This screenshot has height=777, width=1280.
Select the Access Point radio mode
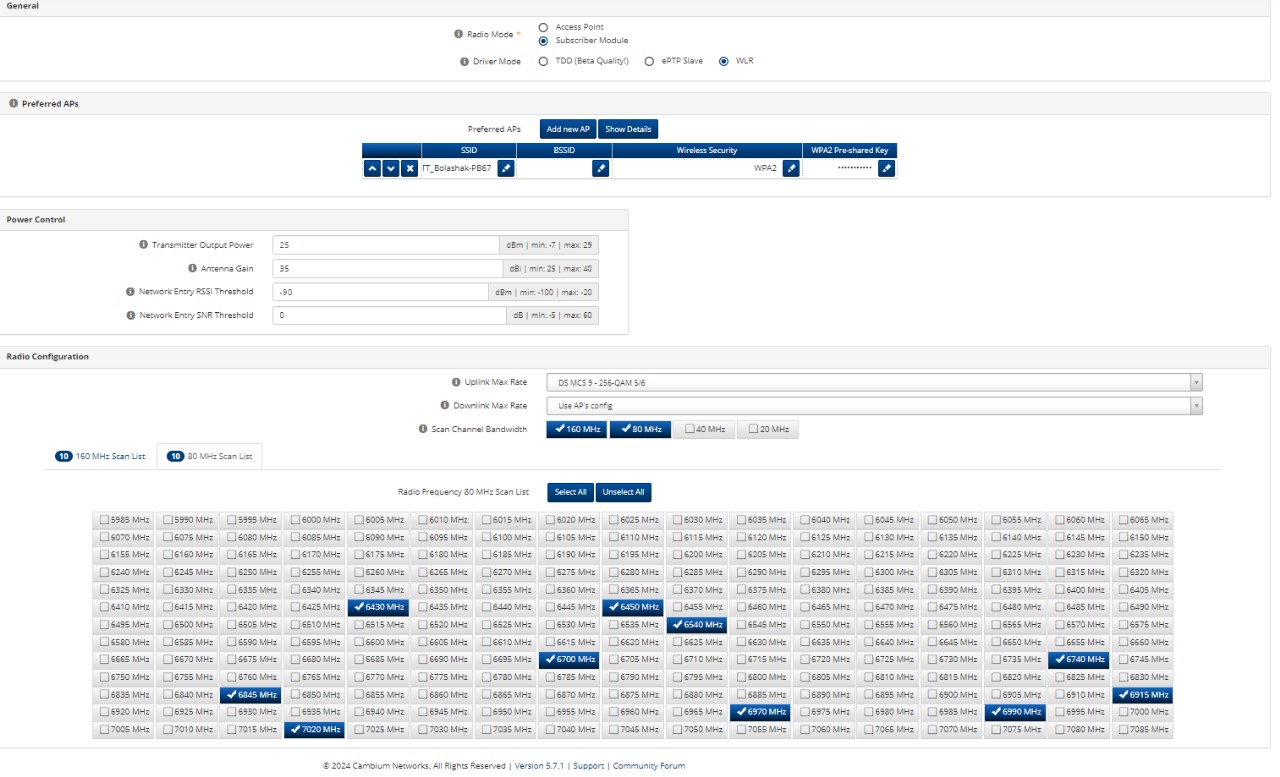543,27
